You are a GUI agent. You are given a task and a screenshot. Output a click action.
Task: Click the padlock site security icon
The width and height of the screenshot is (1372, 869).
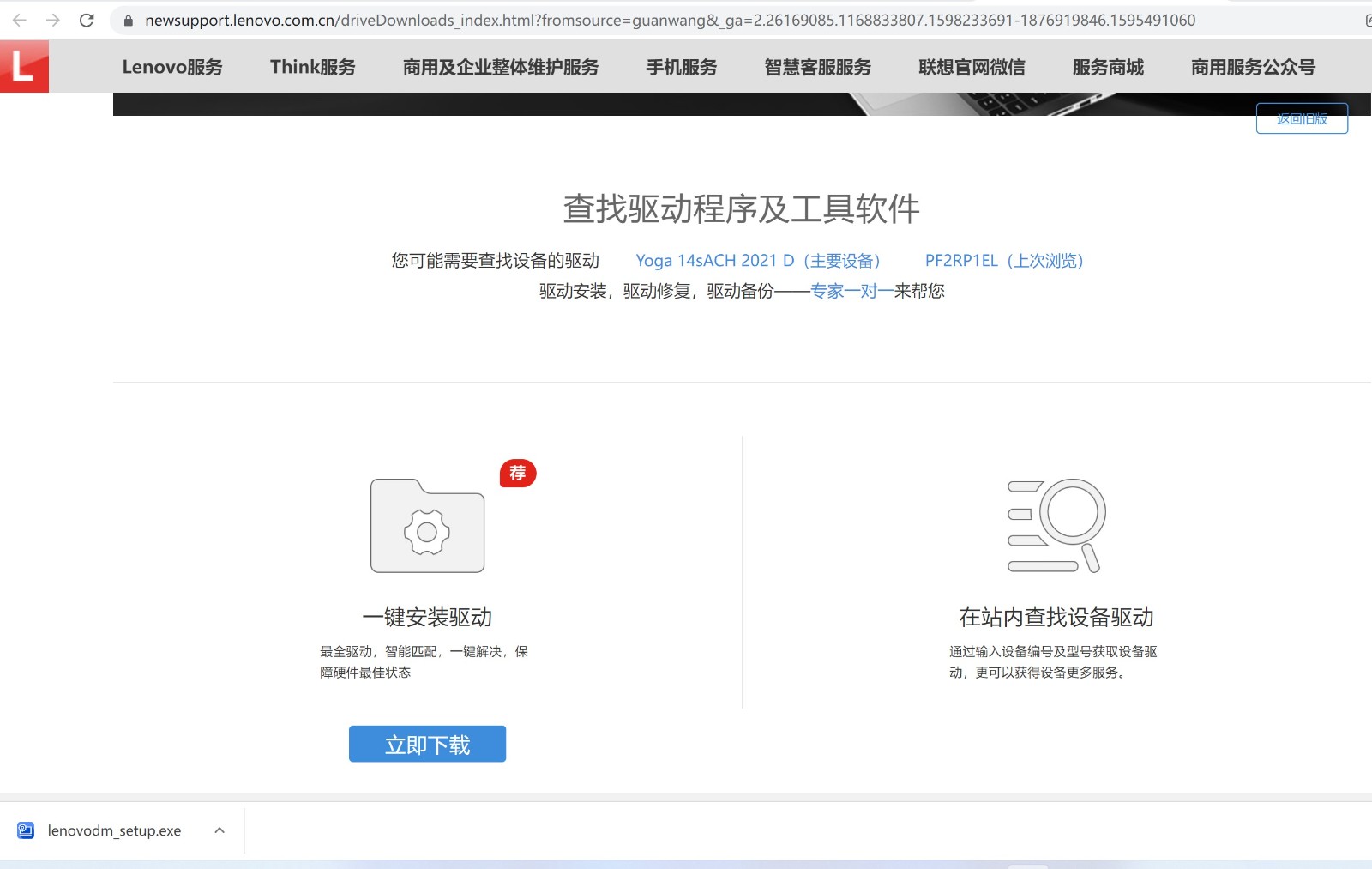pos(129,21)
